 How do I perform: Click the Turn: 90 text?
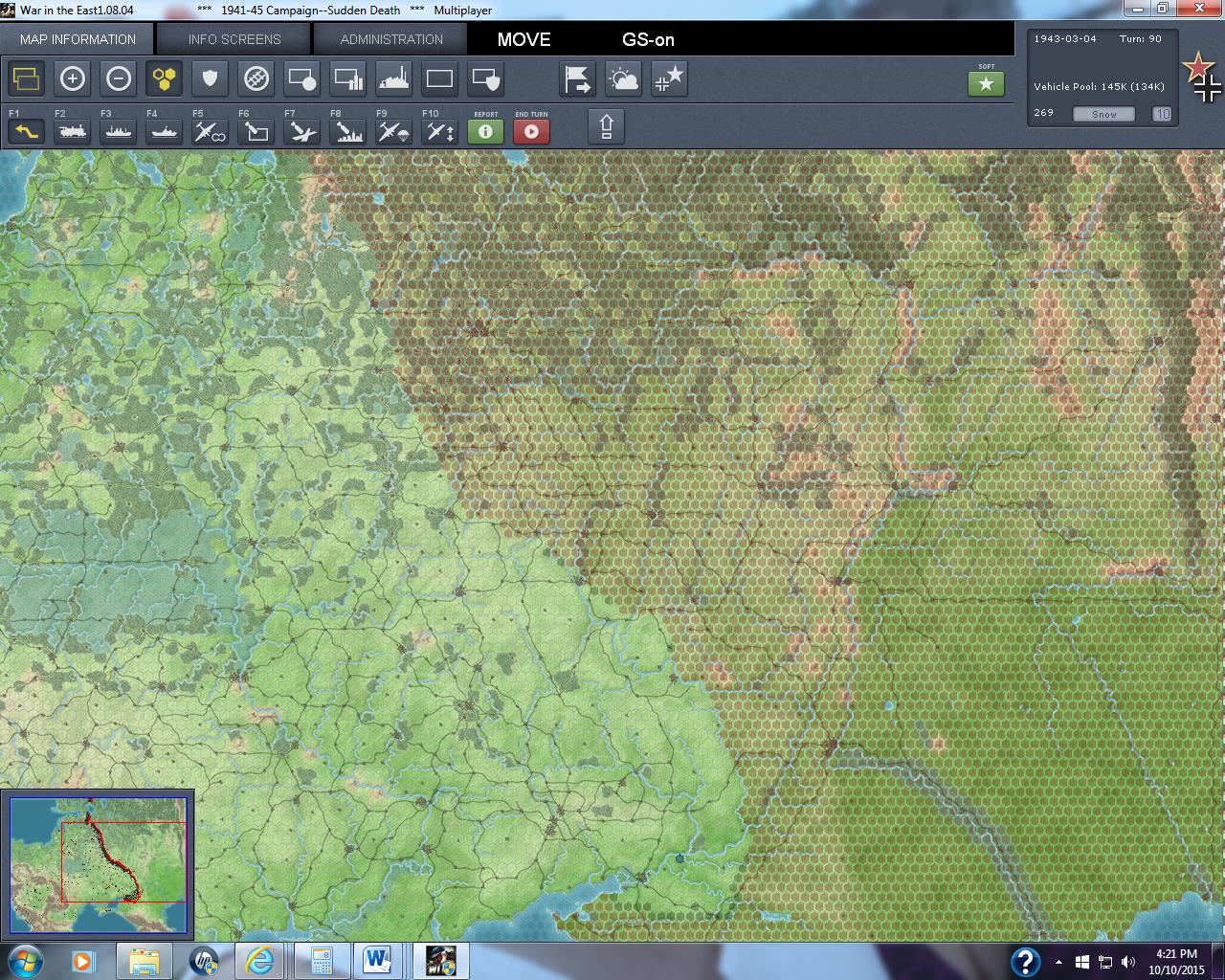pos(1141,39)
